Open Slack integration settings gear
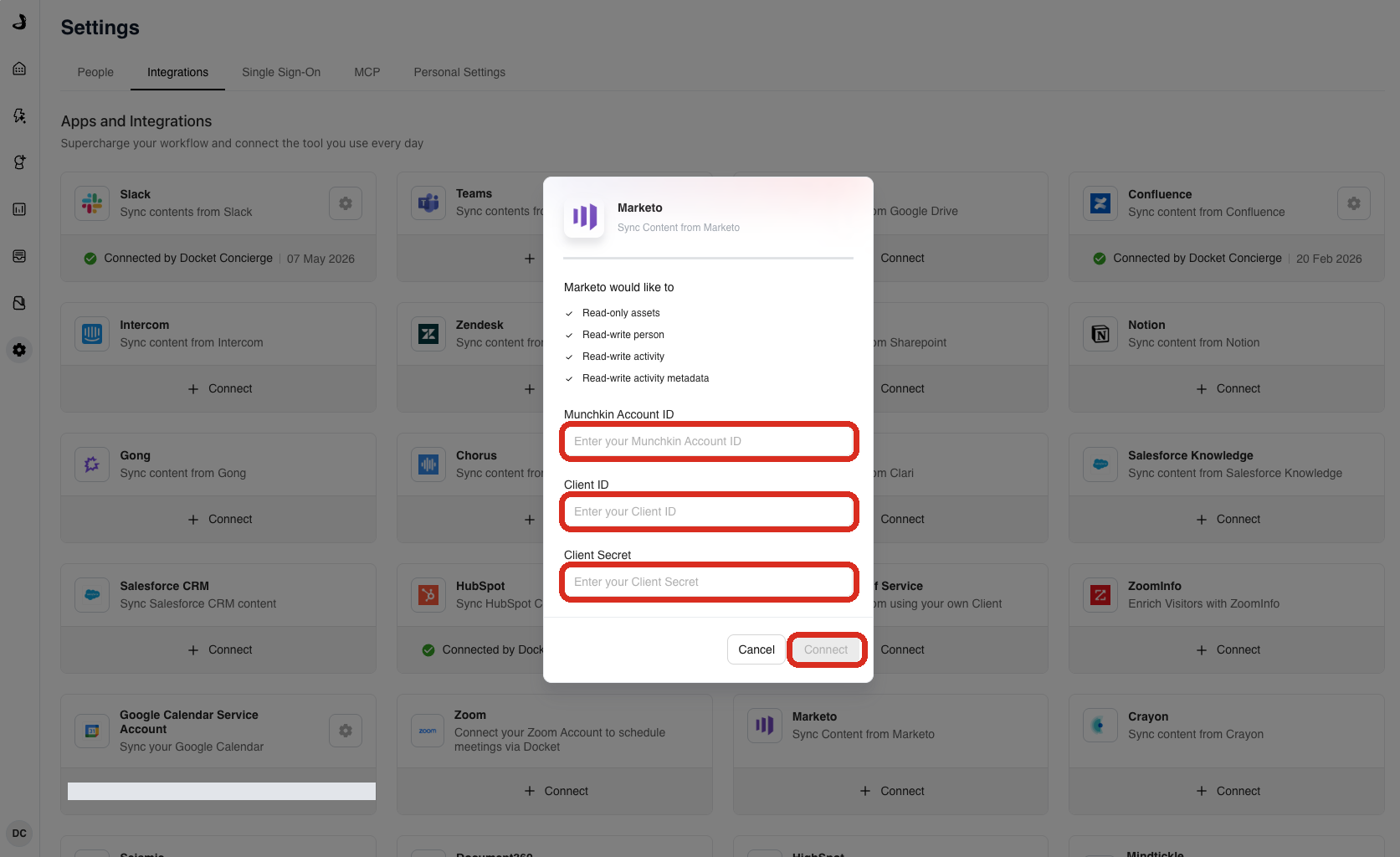The image size is (1400, 857). [346, 203]
